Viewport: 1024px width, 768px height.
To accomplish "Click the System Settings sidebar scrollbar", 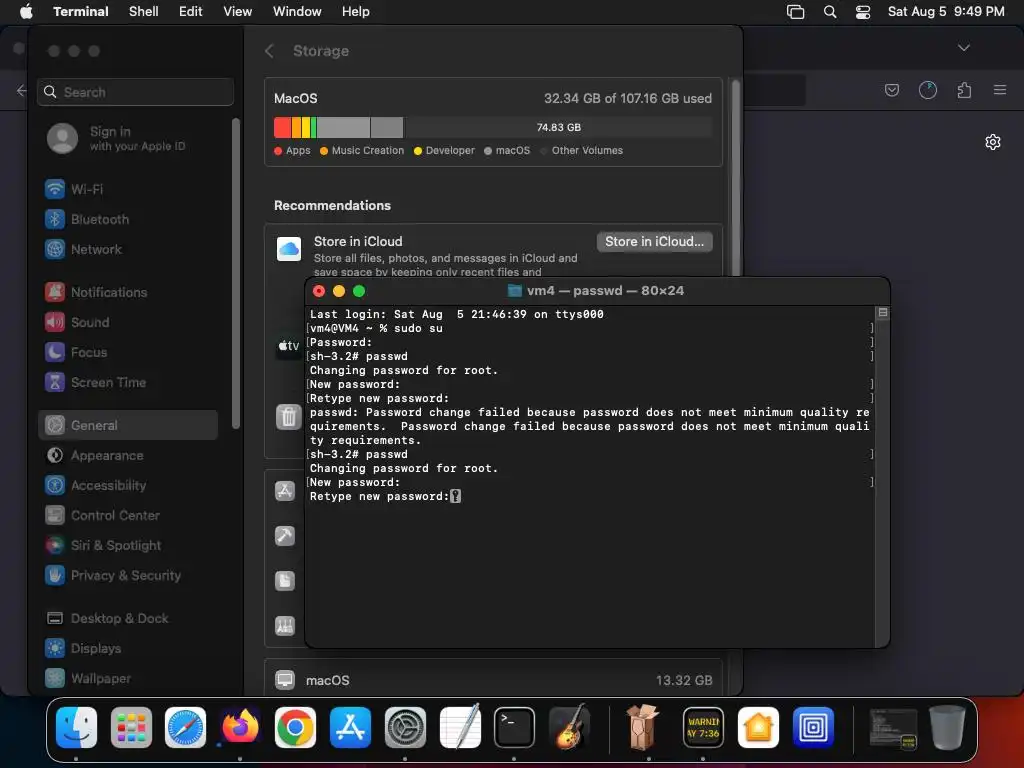I will point(236,273).
